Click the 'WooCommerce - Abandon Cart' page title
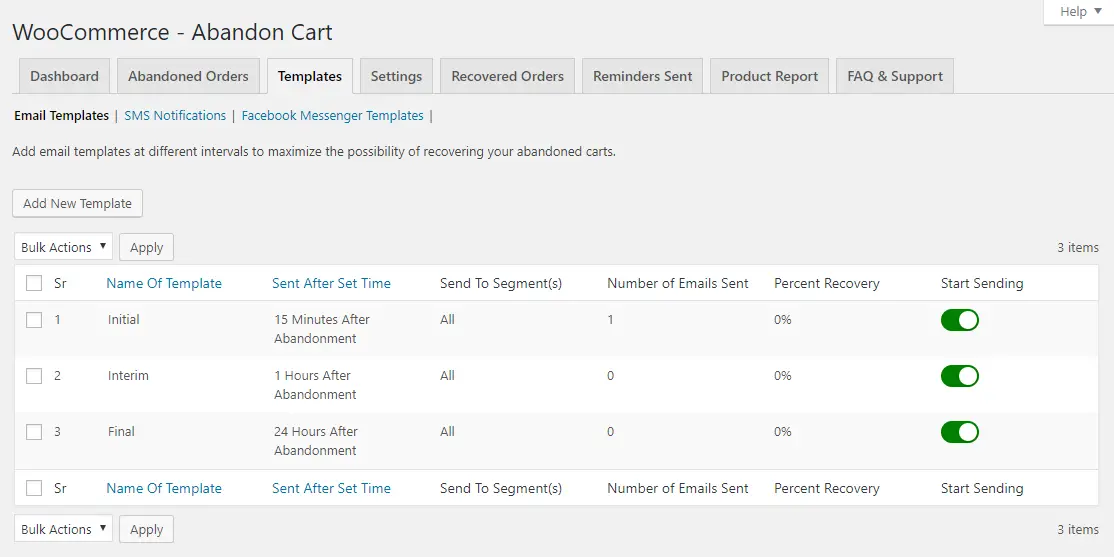Screen dimensions: 1114x557 click(x=173, y=32)
